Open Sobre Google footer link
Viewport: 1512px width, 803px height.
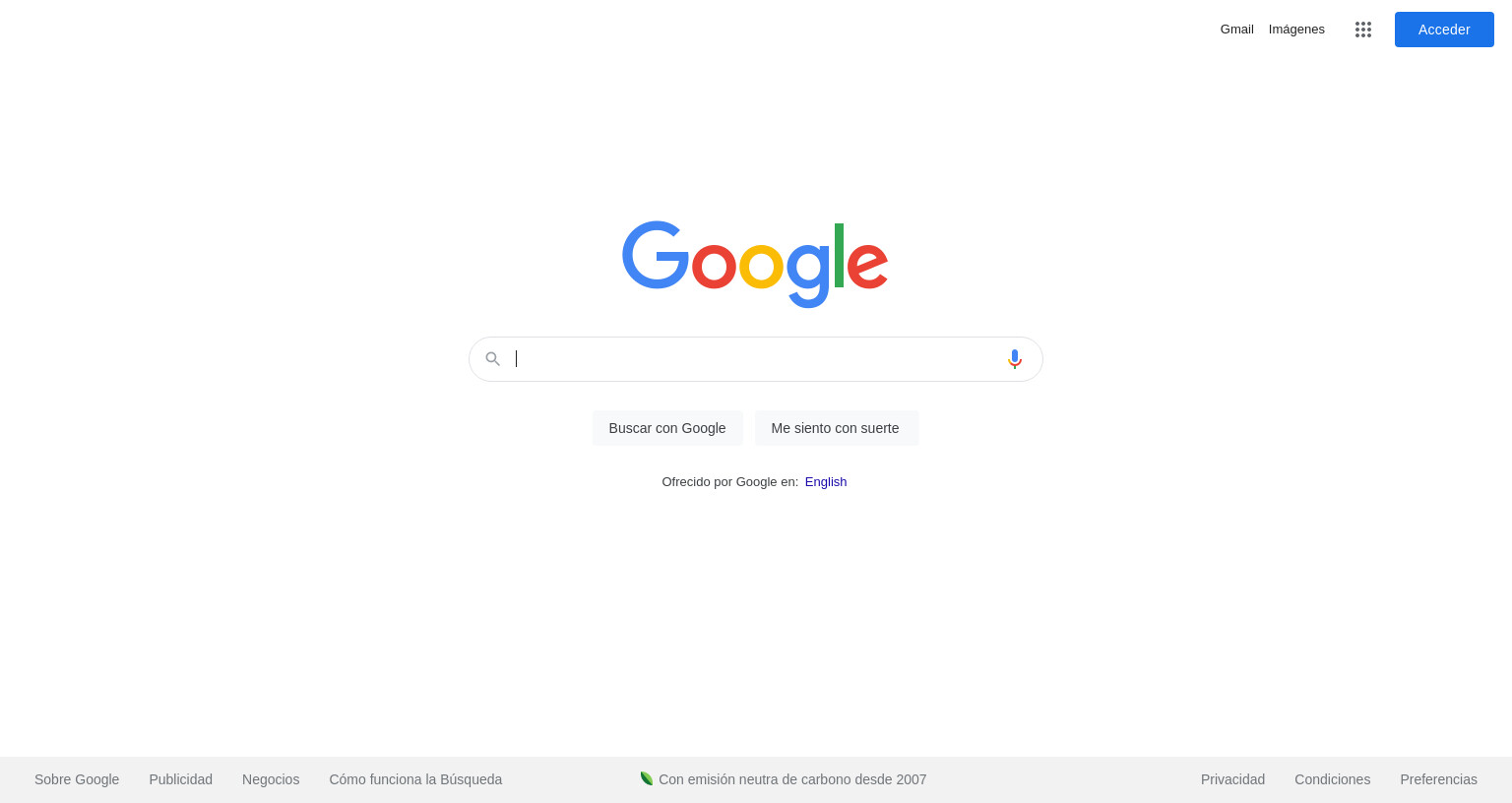pos(77,779)
